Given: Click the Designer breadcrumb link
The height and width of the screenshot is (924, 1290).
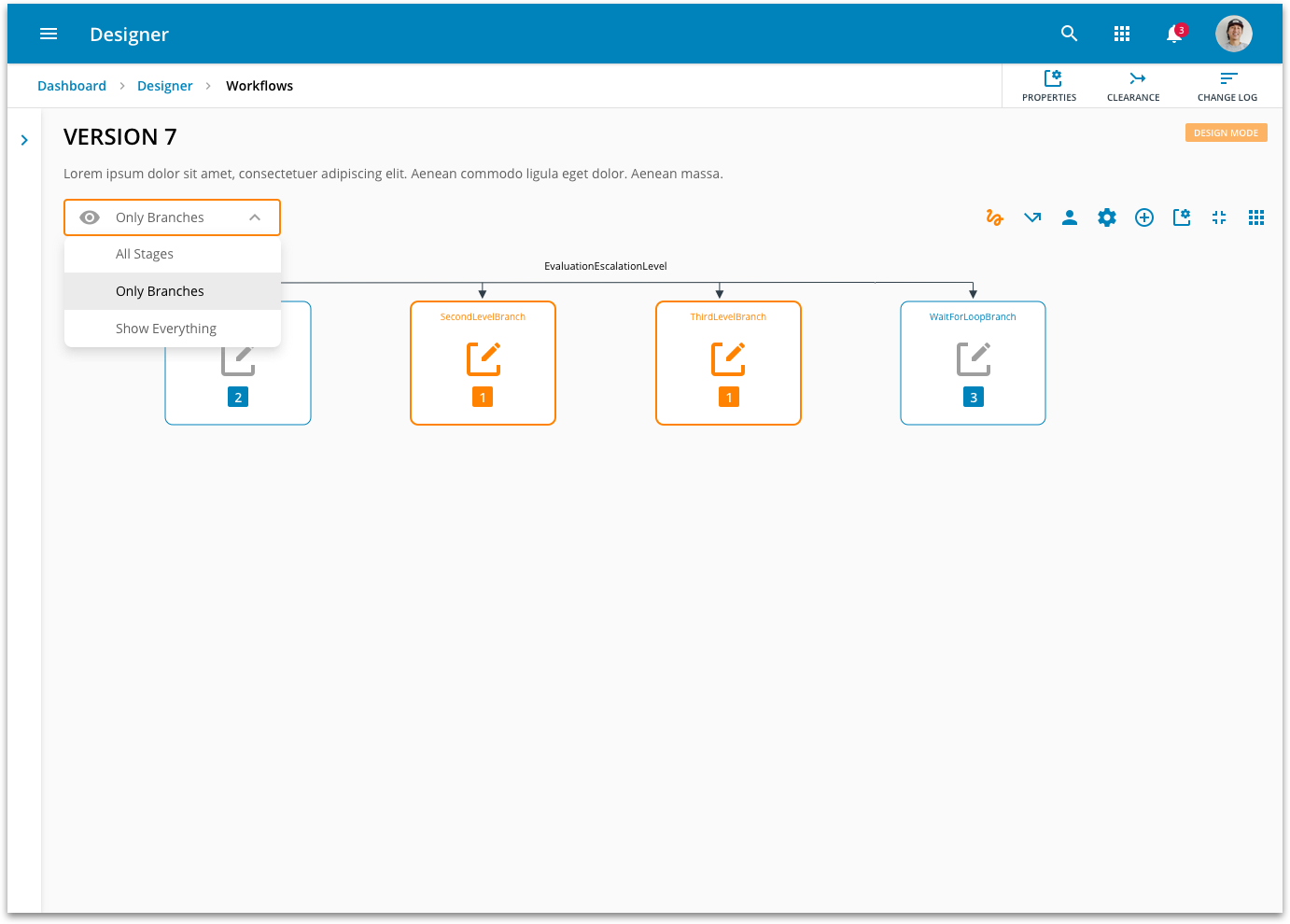Looking at the screenshot, I should coord(164,86).
